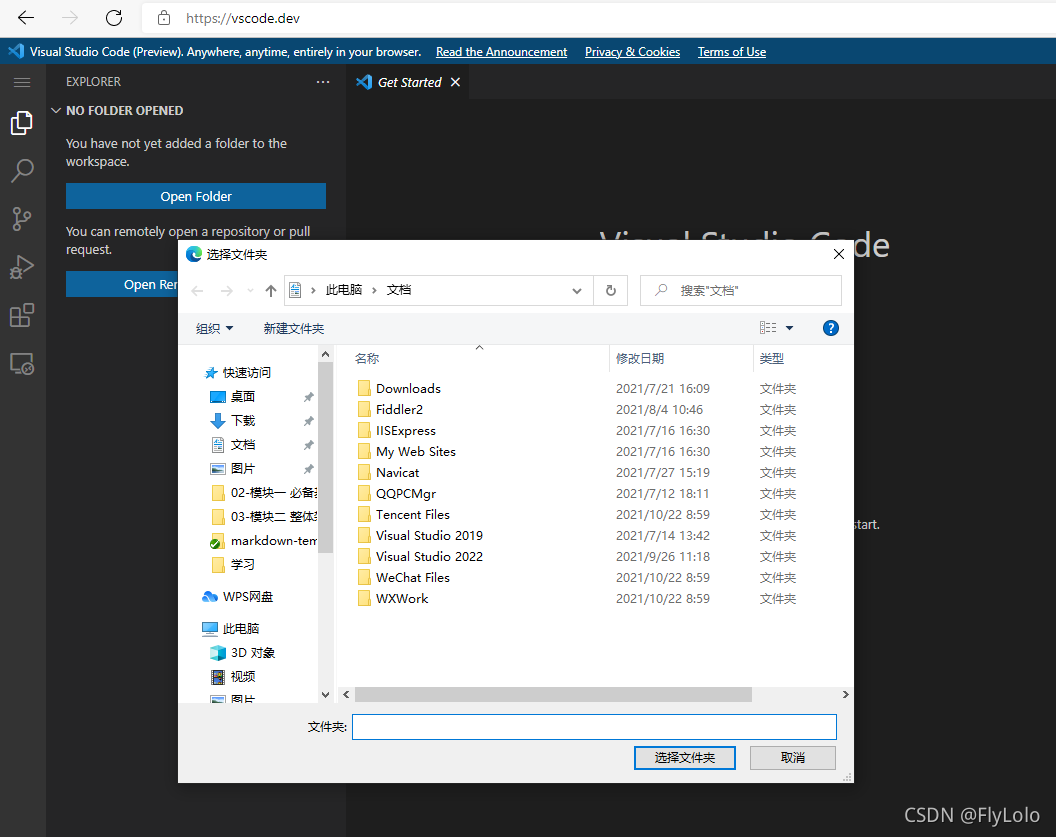Sort by the 名称 column header
The height and width of the screenshot is (837, 1056).
coord(367,358)
